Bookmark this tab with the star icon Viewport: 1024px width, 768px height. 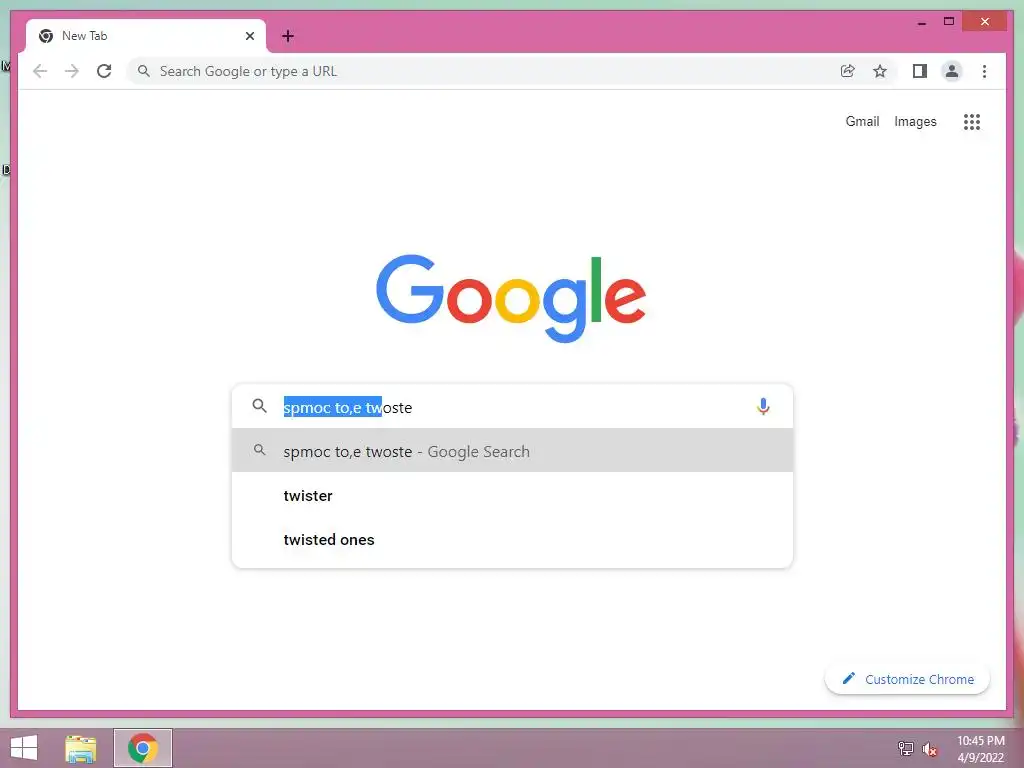tap(880, 71)
